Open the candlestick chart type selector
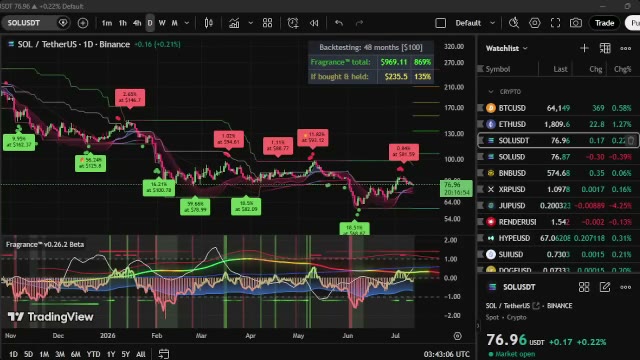This screenshot has width=640, height=360. tap(209, 23)
